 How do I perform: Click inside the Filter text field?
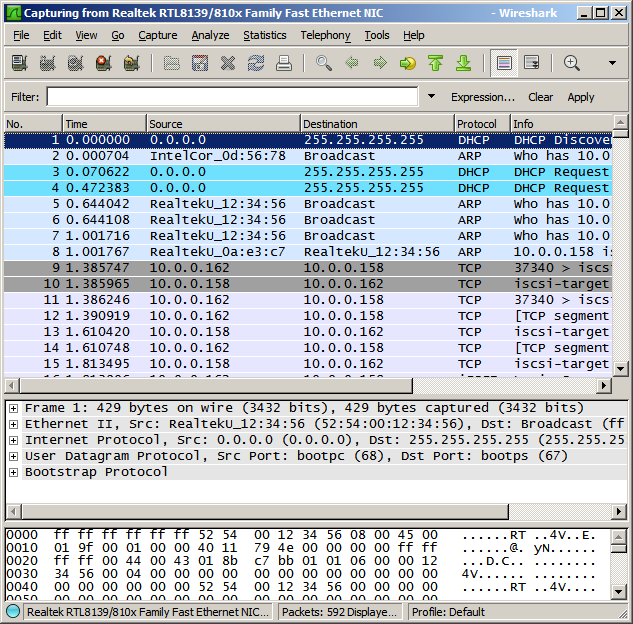232,97
